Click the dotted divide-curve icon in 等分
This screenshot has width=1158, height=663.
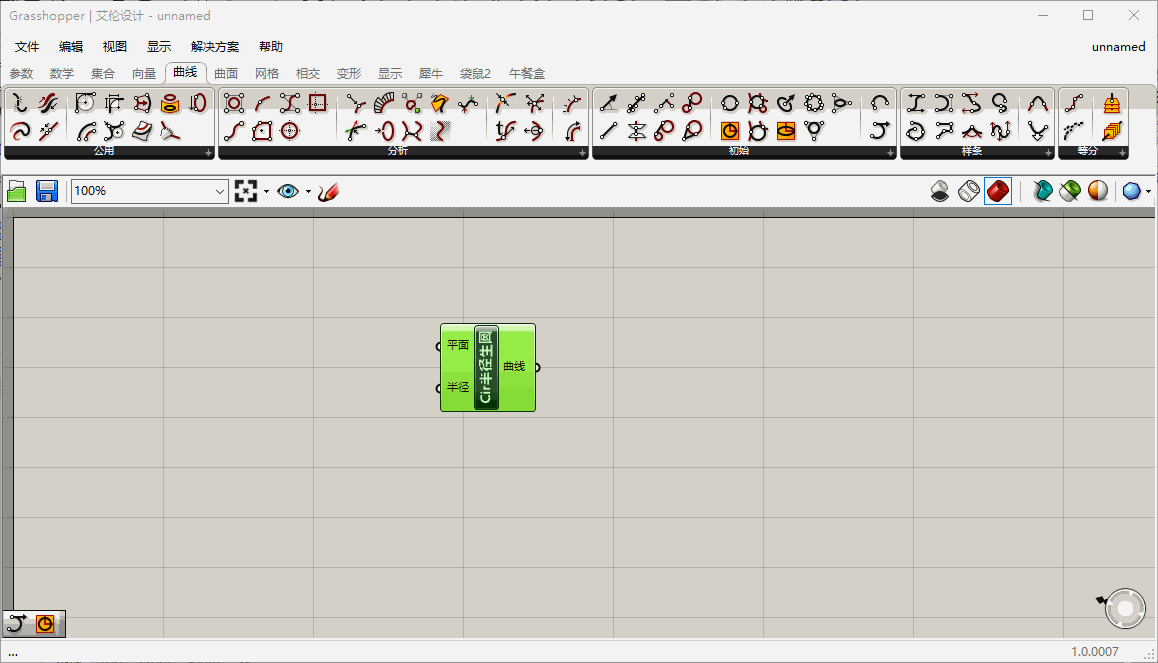point(1074,131)
